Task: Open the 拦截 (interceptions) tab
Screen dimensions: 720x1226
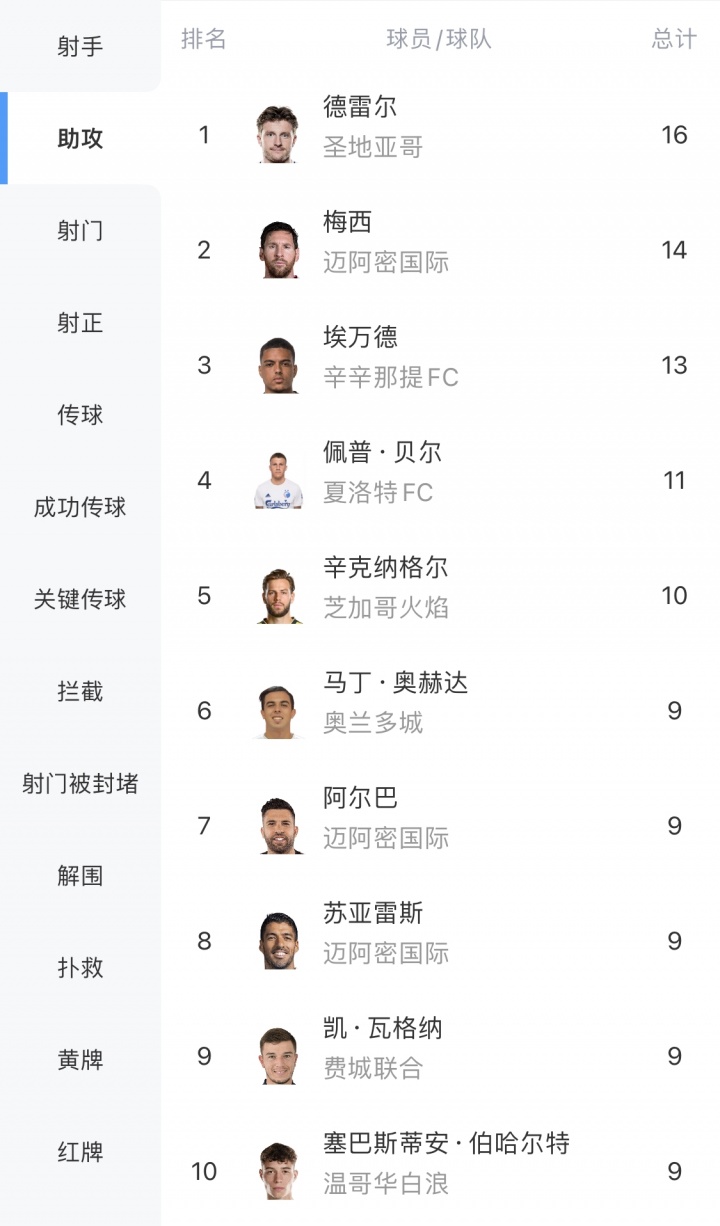Action: (x=80, y=691)
